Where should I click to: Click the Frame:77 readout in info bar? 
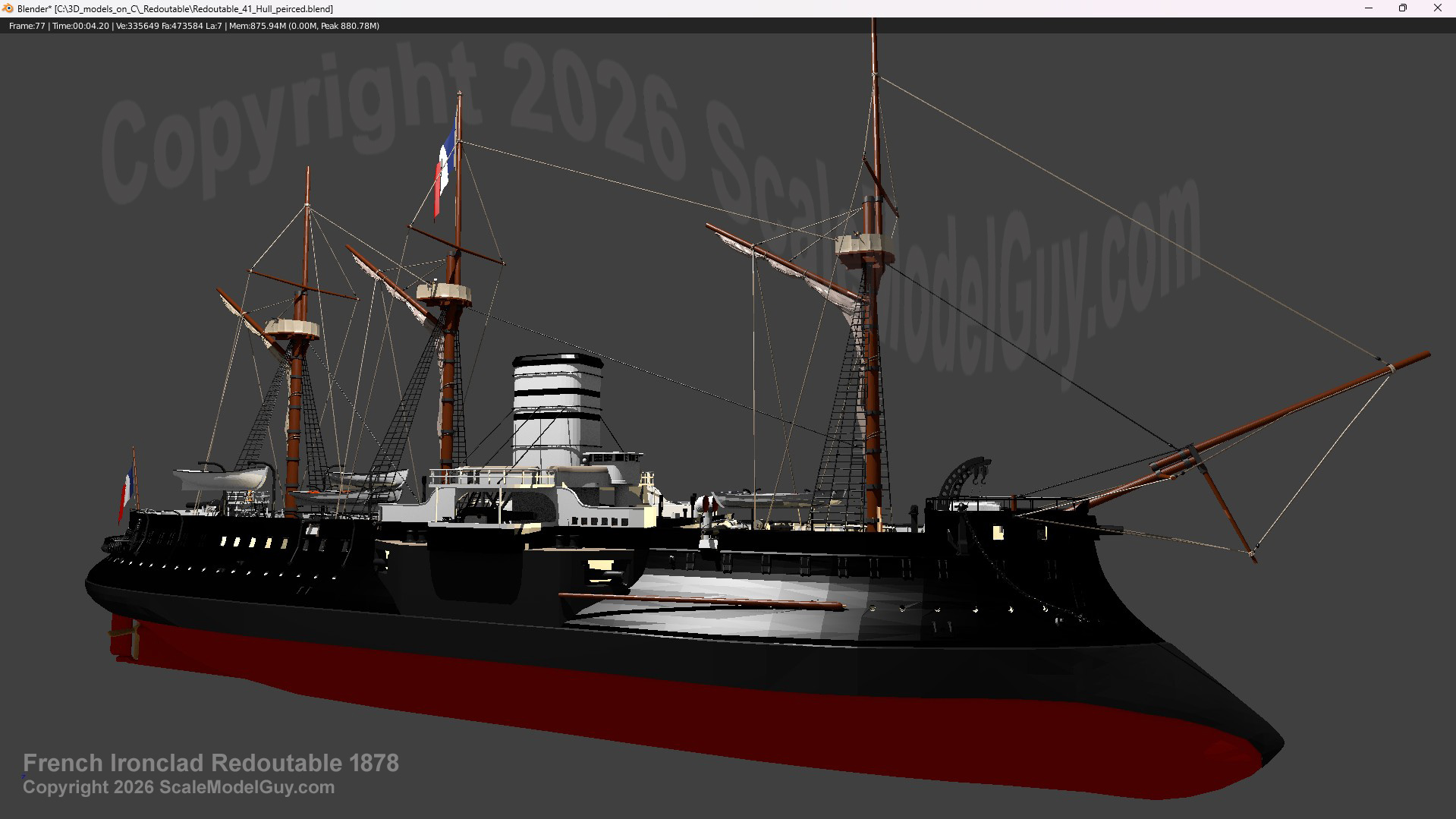click(27, 26)
